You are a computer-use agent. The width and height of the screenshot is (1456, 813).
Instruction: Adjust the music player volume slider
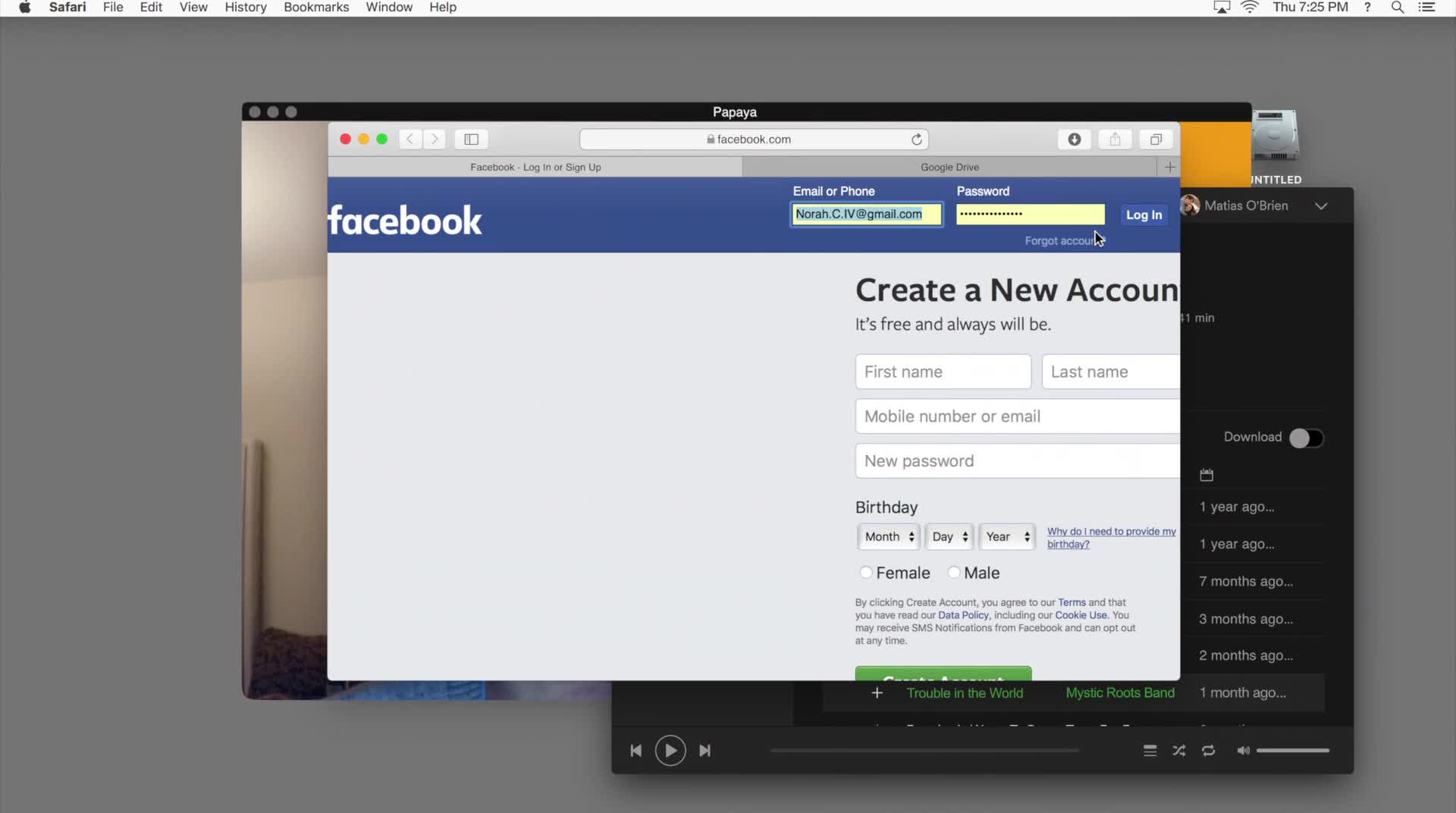pyautogui.click(x=1292, y=750)
